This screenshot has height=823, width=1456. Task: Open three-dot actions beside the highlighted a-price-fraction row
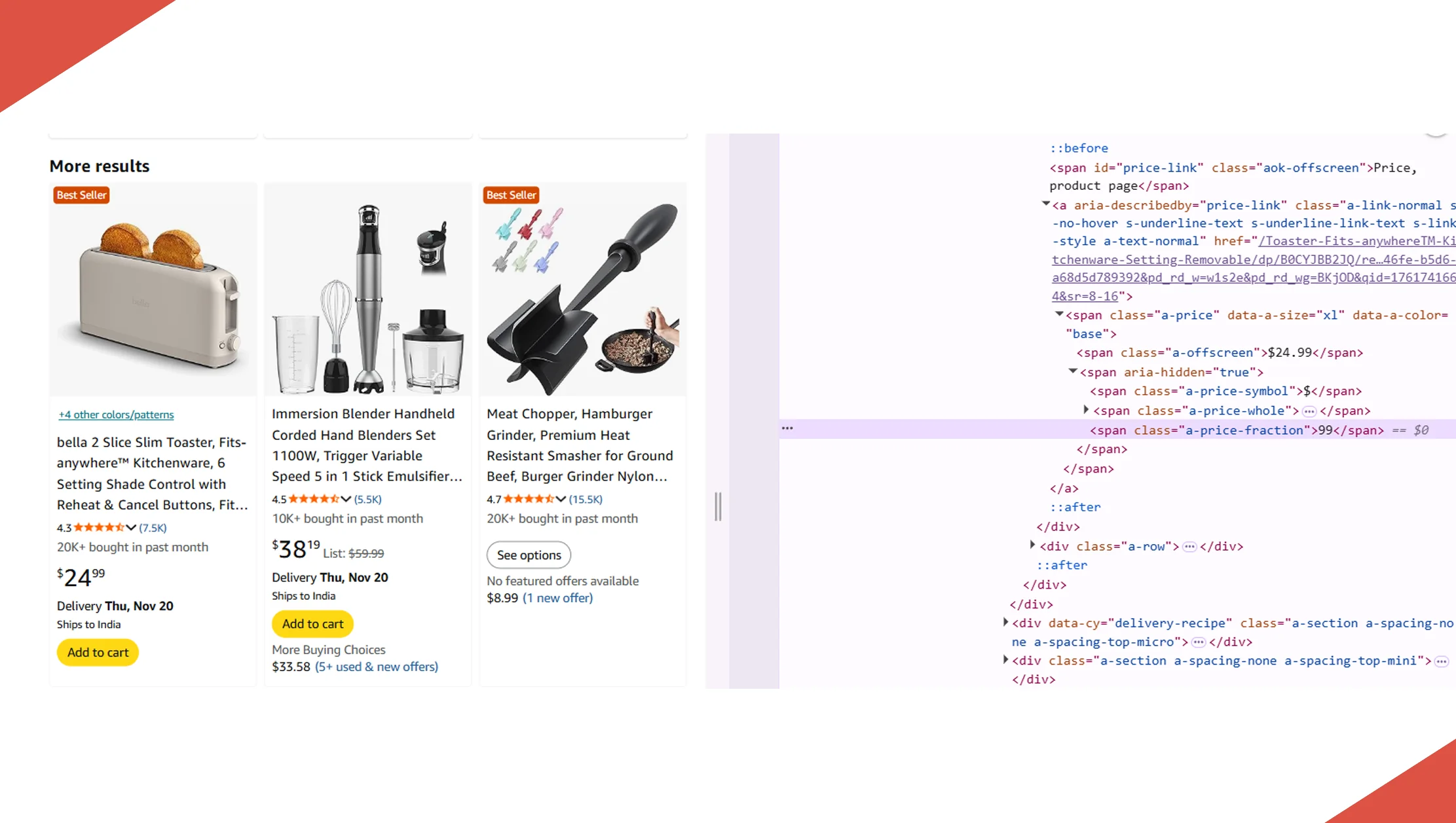(787, 428)
